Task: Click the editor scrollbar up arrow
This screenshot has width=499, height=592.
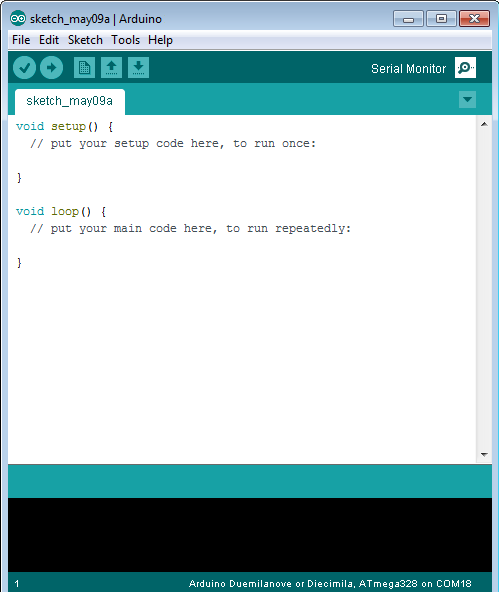Action: click(x=484, y=124)
